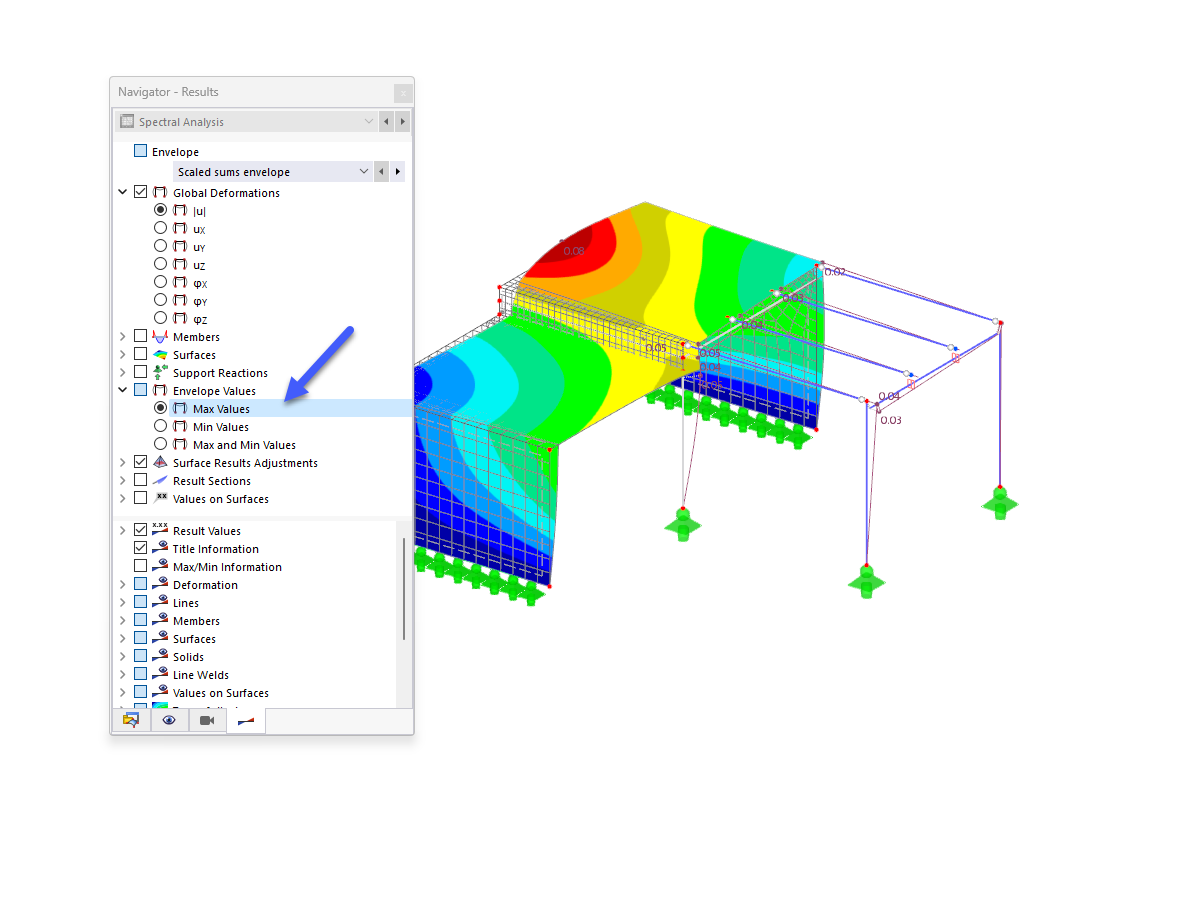1200x900 pixels.
Task: Click the eye icon beside Lines
Action: (x=160, y=603)
